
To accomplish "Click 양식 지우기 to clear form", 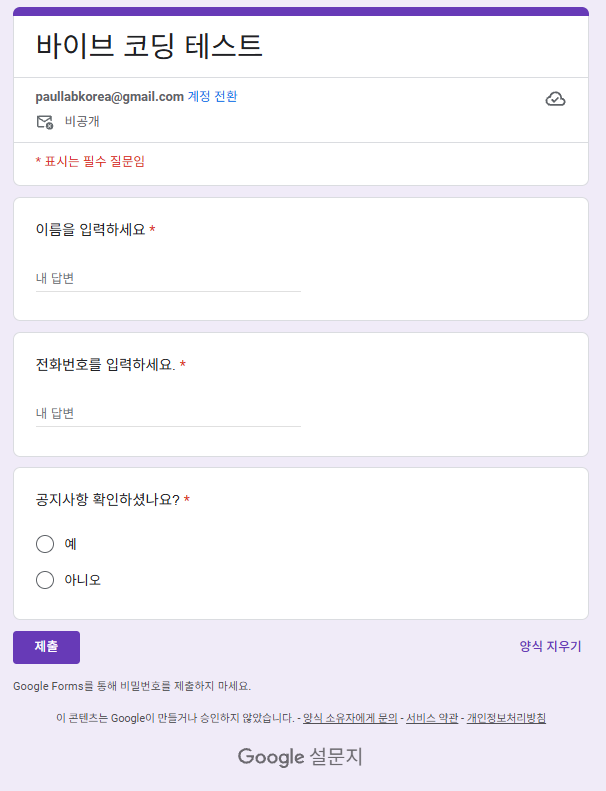I will point(550,647).
